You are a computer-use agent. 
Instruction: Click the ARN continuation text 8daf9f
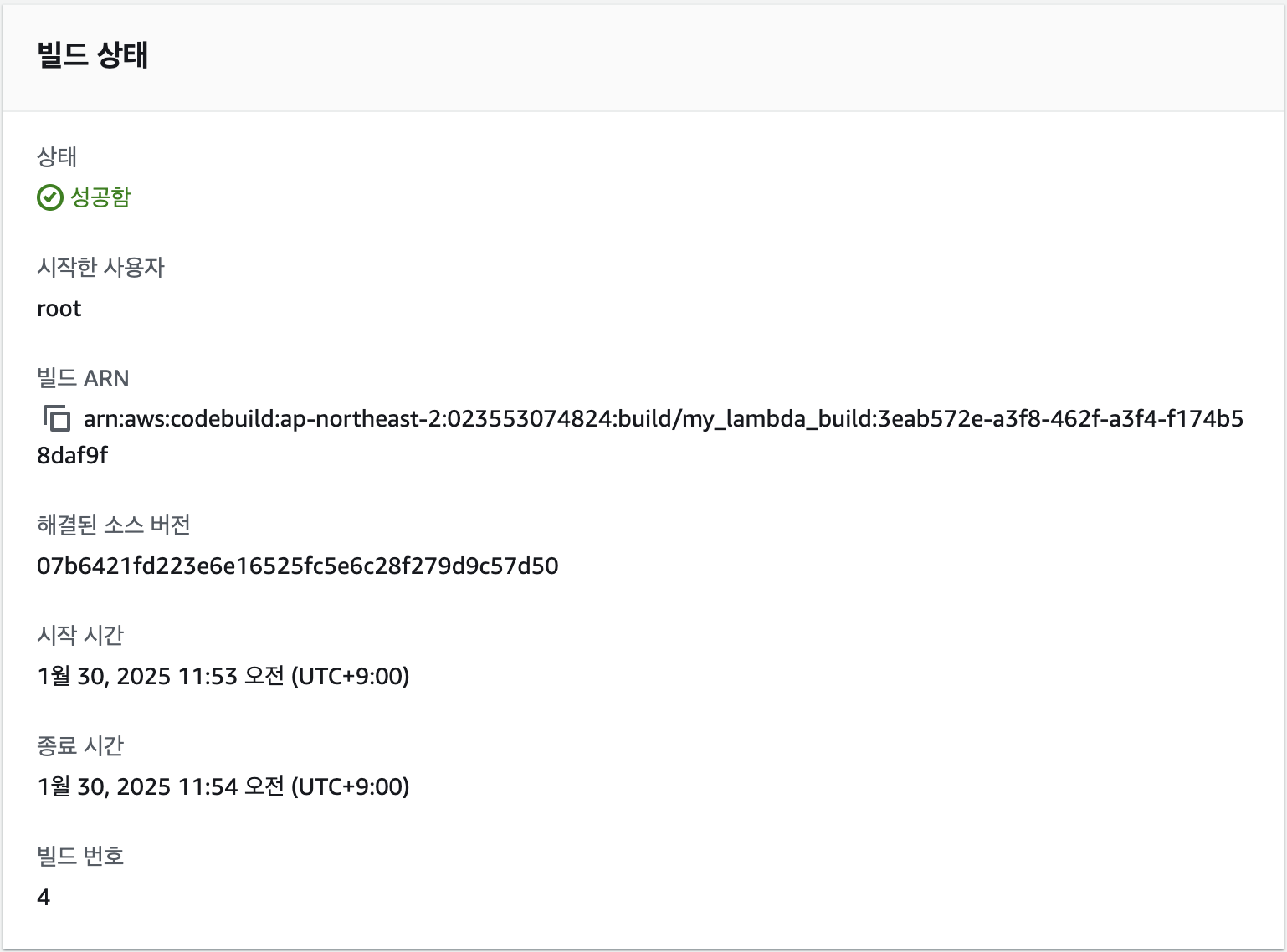click(73, 455)
